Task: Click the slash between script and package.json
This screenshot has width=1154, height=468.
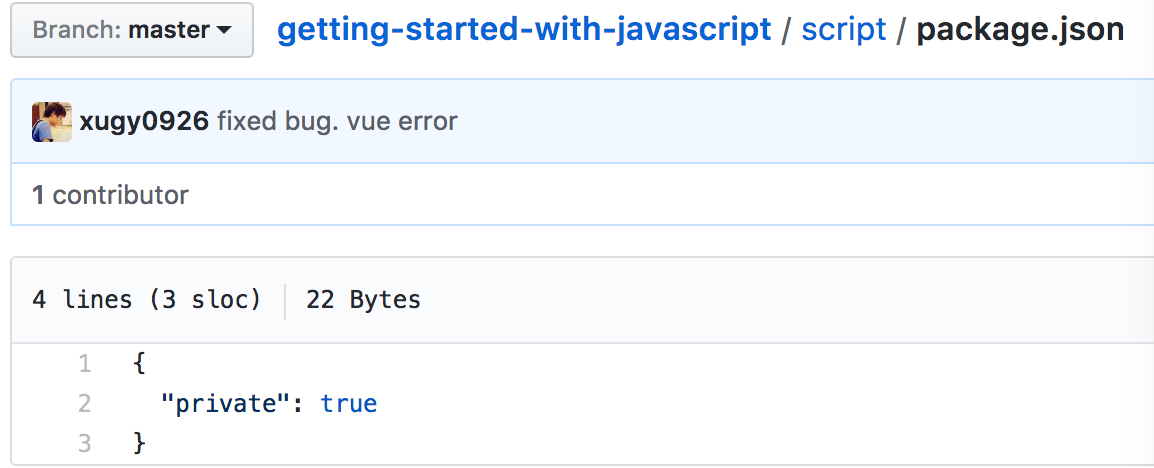Action: click(x=902, y=30)
